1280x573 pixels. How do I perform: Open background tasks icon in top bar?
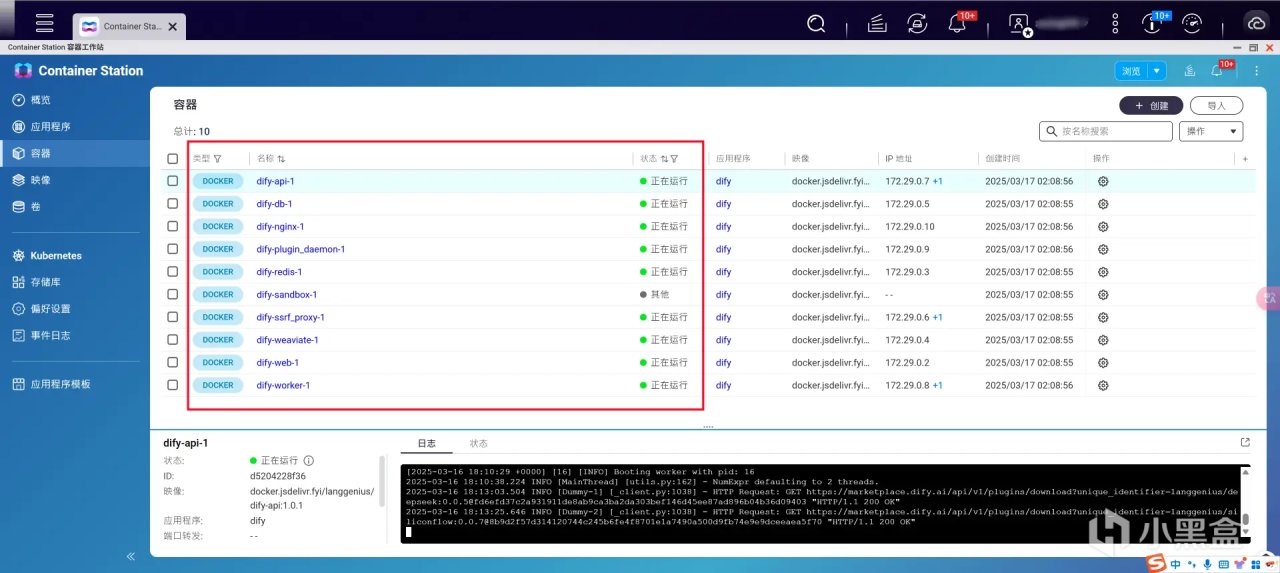pyautogui.click(x=877, y=22)
